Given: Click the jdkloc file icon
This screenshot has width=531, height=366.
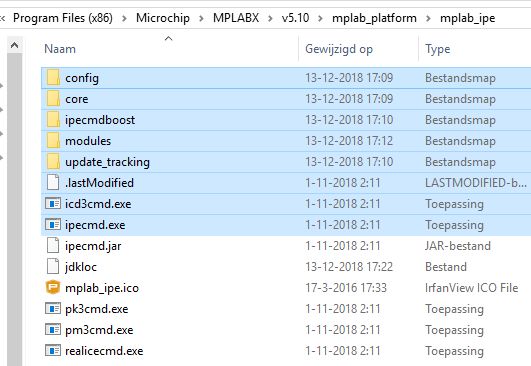Looking at the screenshot, I should click(x=53, y=266).
